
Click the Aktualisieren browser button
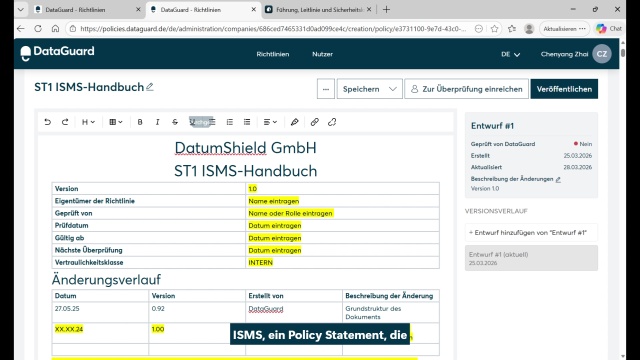564,29
